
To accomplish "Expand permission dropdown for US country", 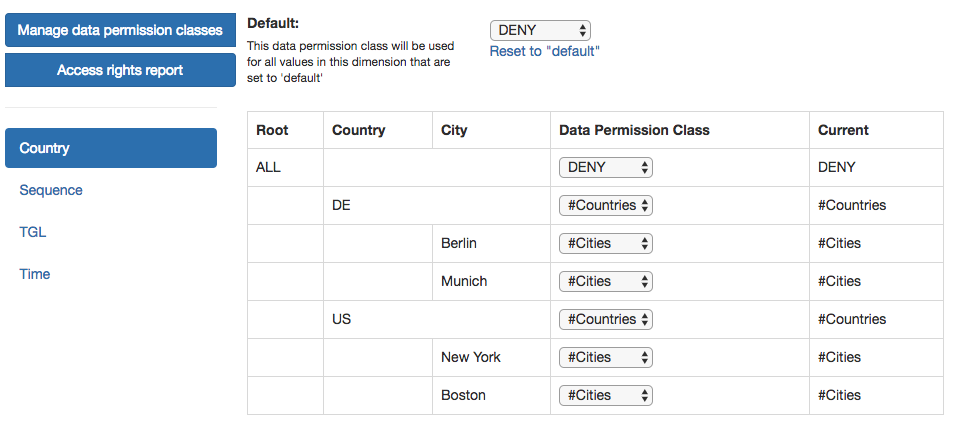I will [x=605, y=319].
